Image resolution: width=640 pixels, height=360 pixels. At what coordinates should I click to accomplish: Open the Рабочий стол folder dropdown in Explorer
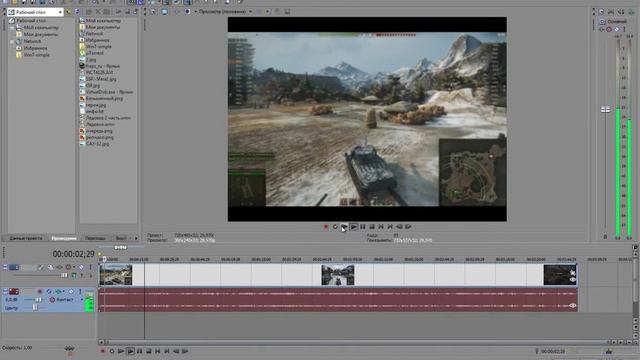[60, 12]
